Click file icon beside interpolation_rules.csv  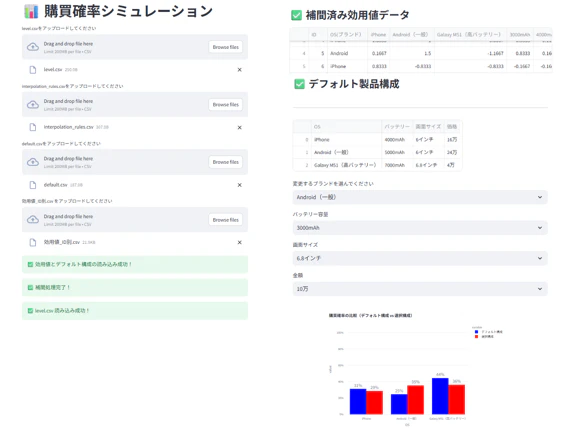click(33, 127)
